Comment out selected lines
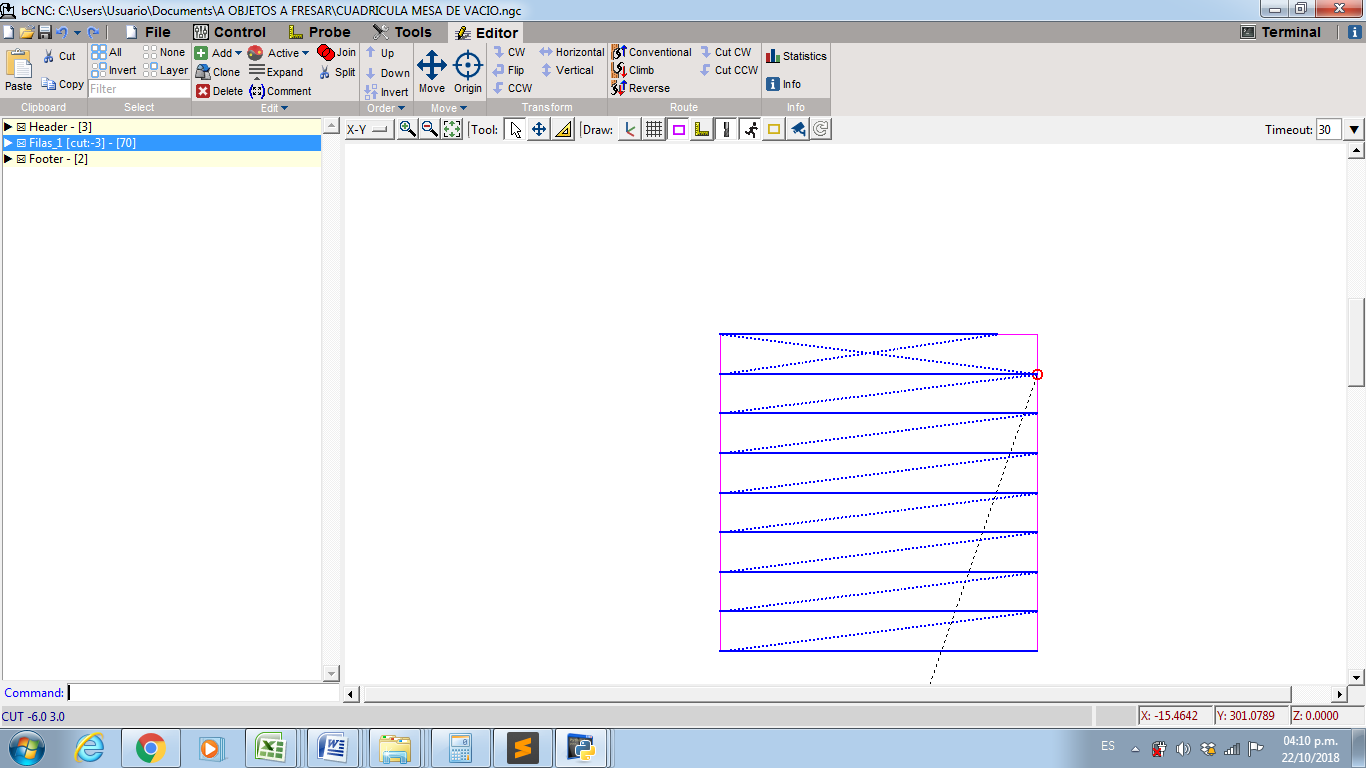The width and height of the screenshot is (1366, 768). click(x=281, y=91)
